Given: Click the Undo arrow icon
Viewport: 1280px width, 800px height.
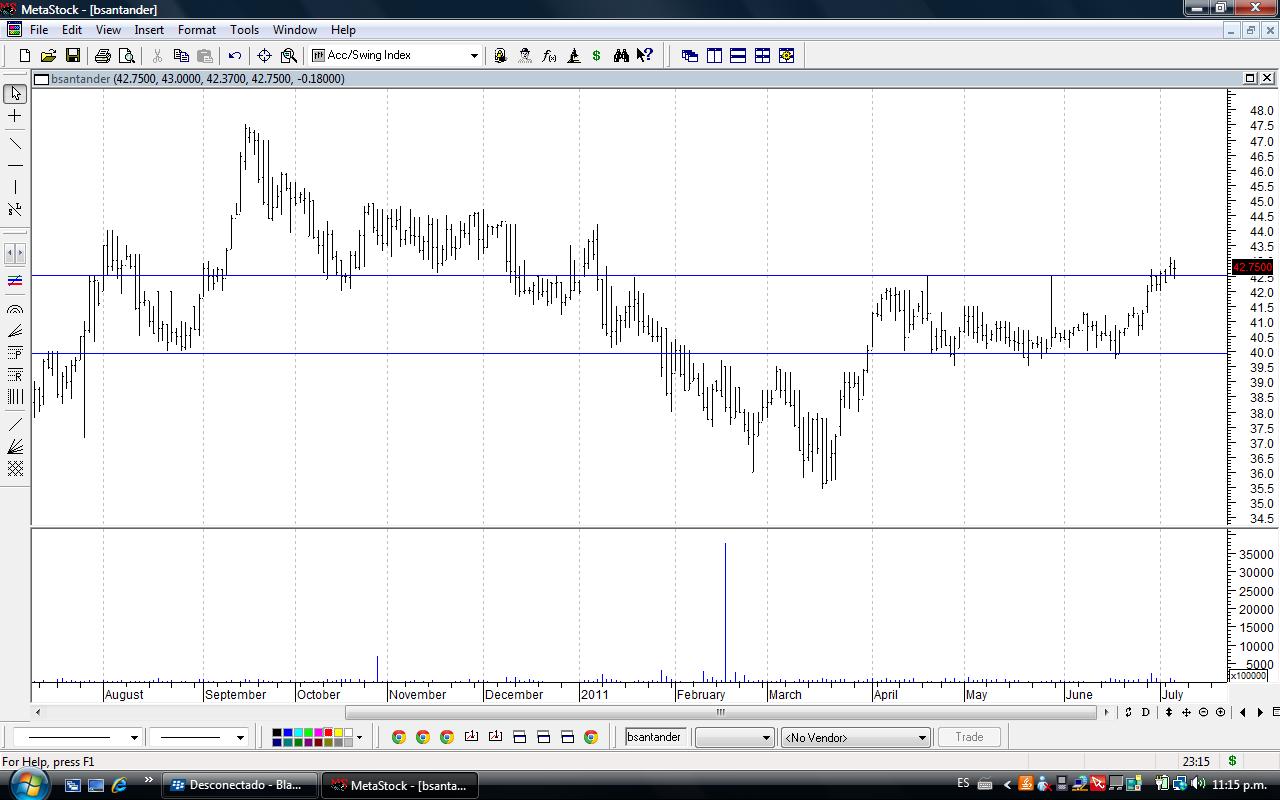Looking at the screenshot, I should tap(234, 56).
